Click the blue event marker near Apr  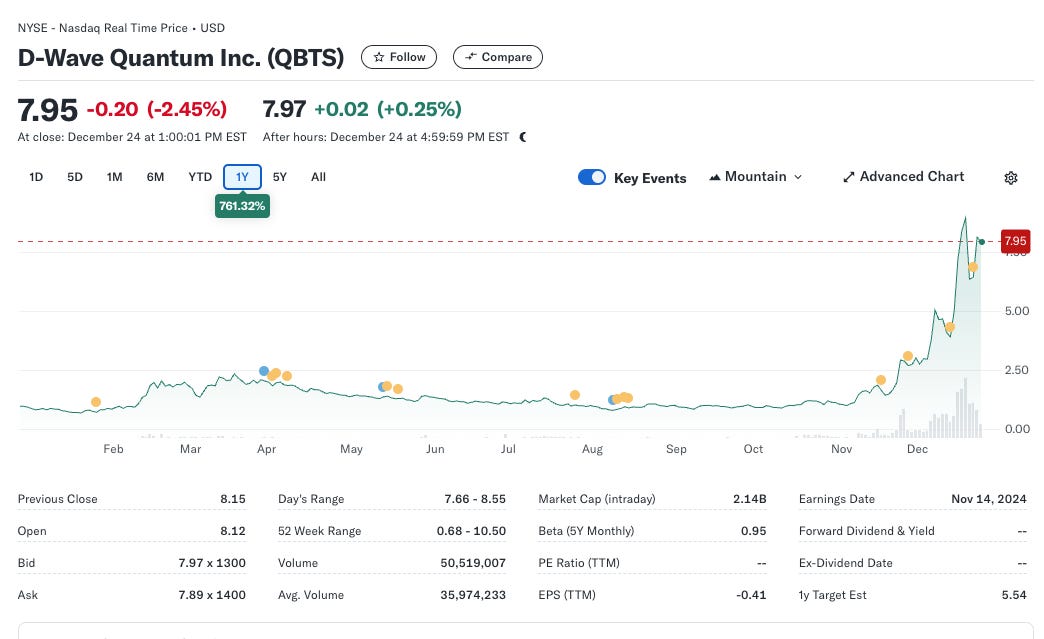tap(264, 371)
